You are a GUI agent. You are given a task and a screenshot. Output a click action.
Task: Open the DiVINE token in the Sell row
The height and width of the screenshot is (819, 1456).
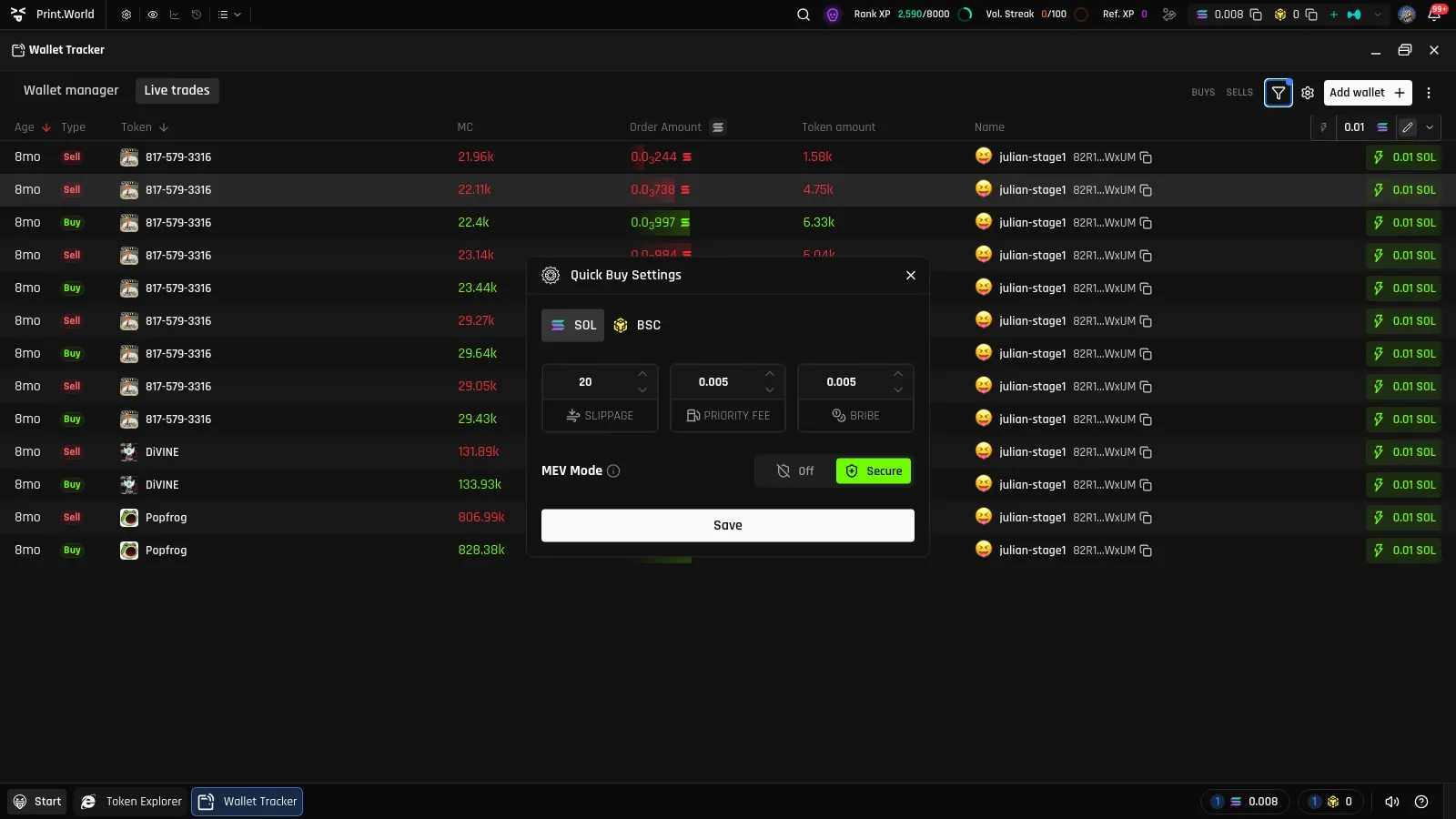point(150,452)
